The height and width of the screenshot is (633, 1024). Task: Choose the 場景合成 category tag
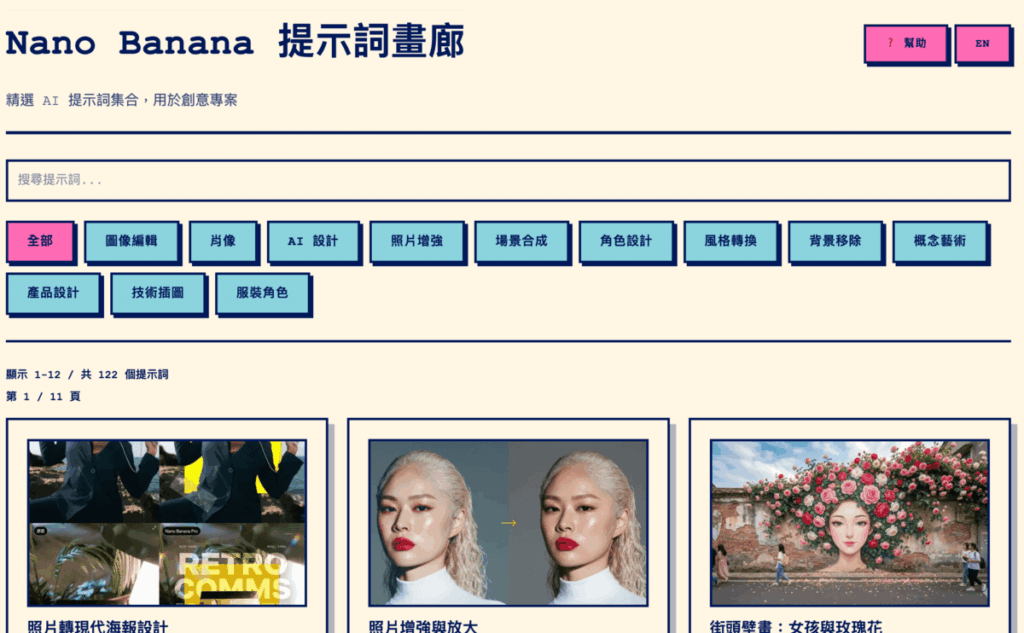[x=521, y=241]
